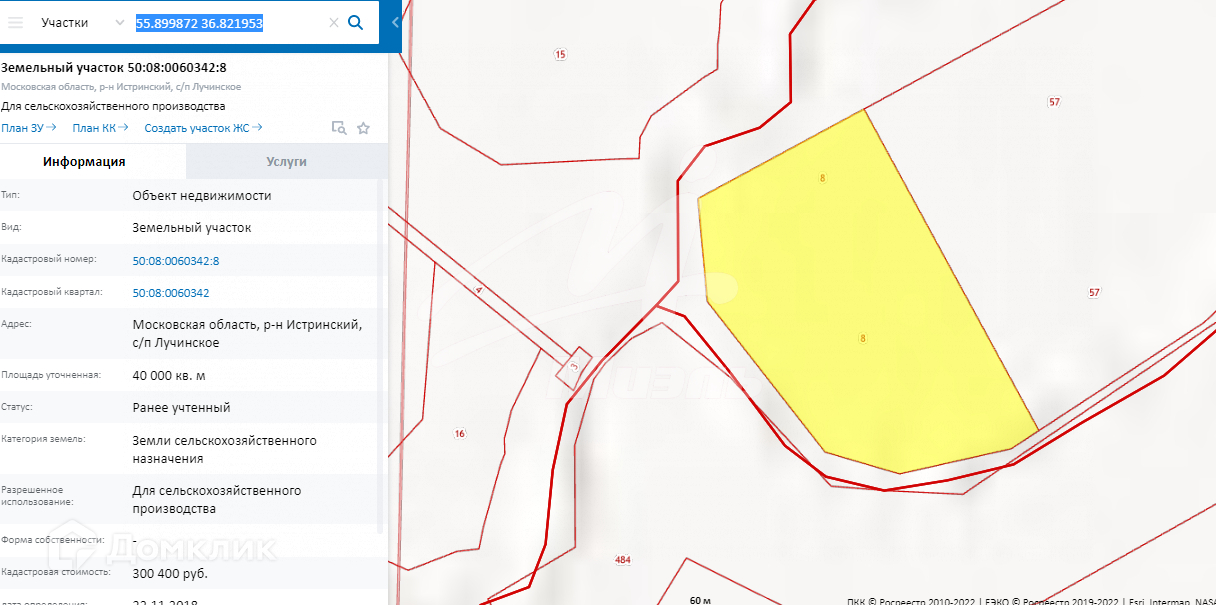Open cadastral number 50:08:0060342:8 link
The height and width of the screenshot is (605, 1216).
coord(176,261)
